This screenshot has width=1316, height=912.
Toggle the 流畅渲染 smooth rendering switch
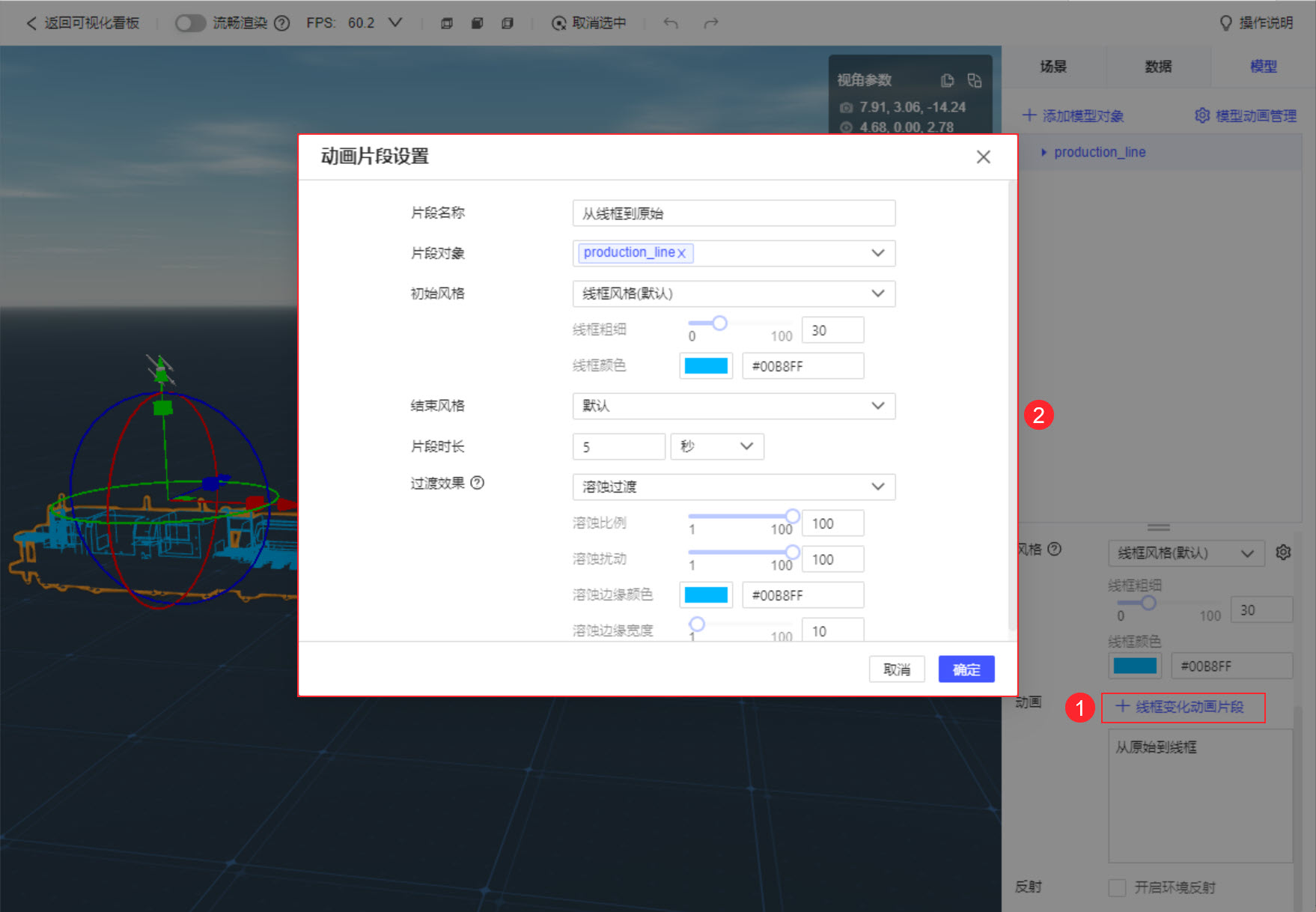[190, 23]
